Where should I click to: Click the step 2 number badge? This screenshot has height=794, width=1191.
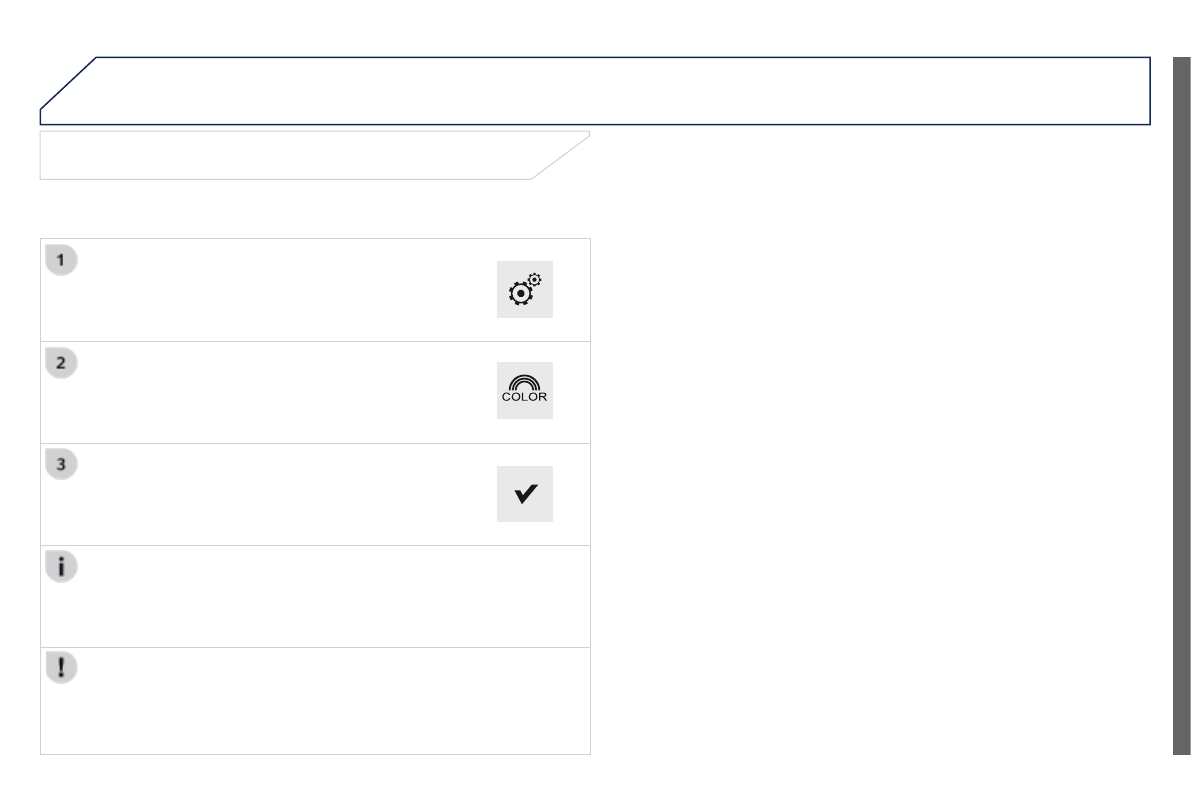click(62, 362)
